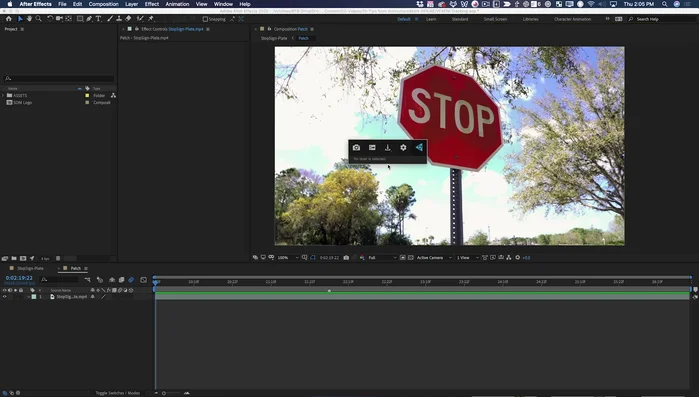Click the film strip icon in floating panel
The width and height of the screenshot is (699, 397).
click(x=372, y=147)
